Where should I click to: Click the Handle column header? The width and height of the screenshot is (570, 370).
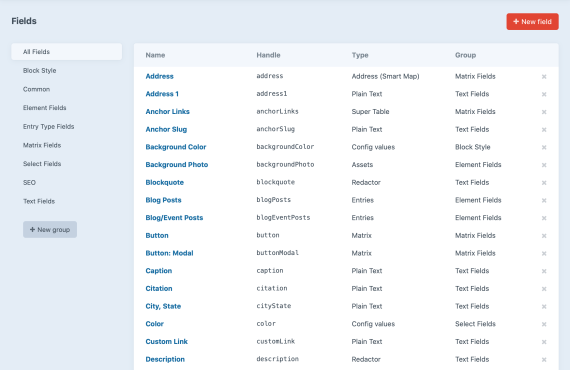click(x=268, y=55)
